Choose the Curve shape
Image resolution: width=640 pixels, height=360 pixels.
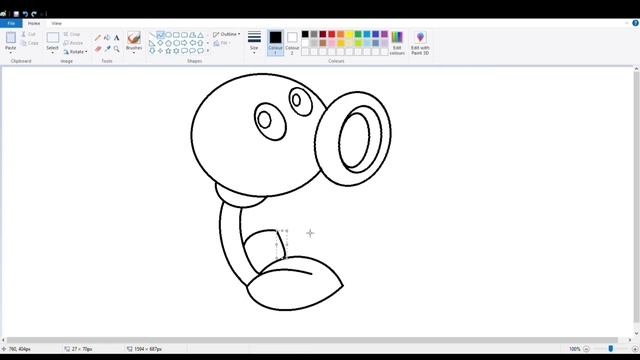[160, 35]
